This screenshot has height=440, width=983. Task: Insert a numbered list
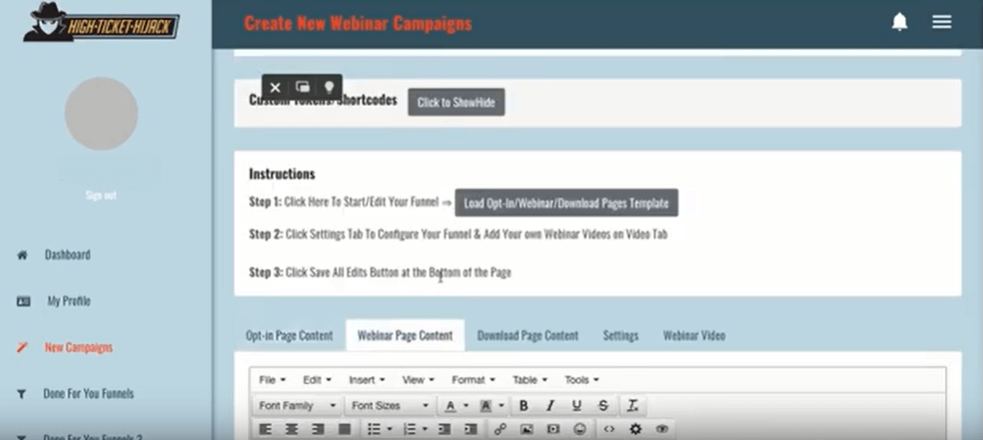click(409, 429)
